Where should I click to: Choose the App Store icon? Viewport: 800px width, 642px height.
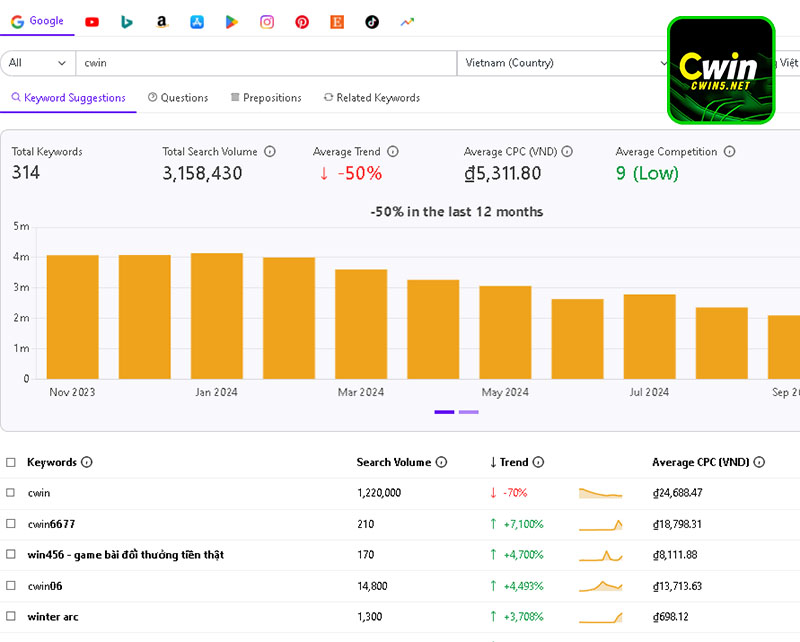click(x=197, y=22)
